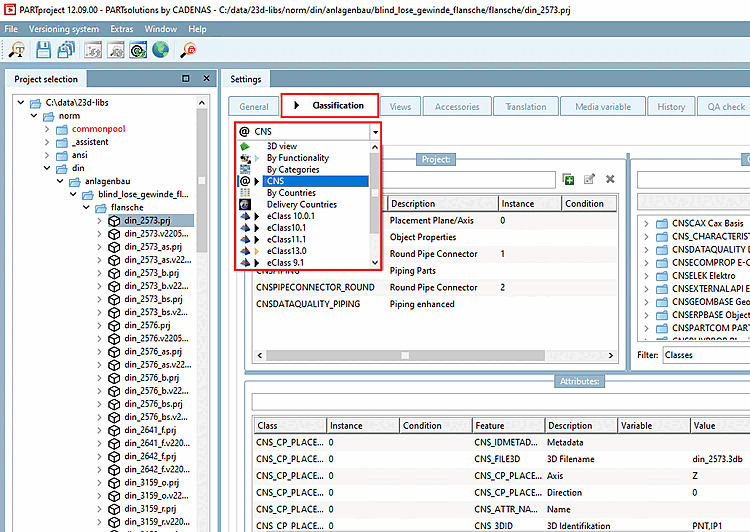Click the green add classification icon
This screenshot has width=750, height=532.
(568, 179)
